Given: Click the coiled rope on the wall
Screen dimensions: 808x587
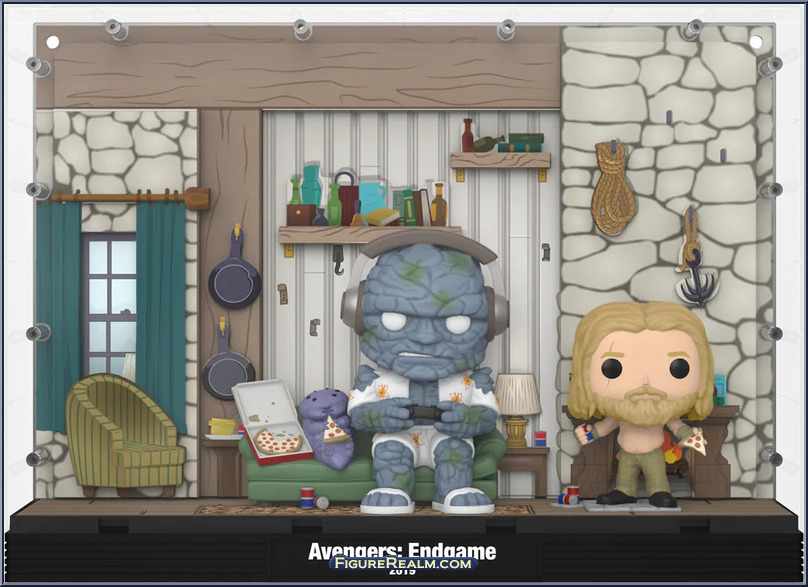Looking at the screenshot, I should click(613, 188).
